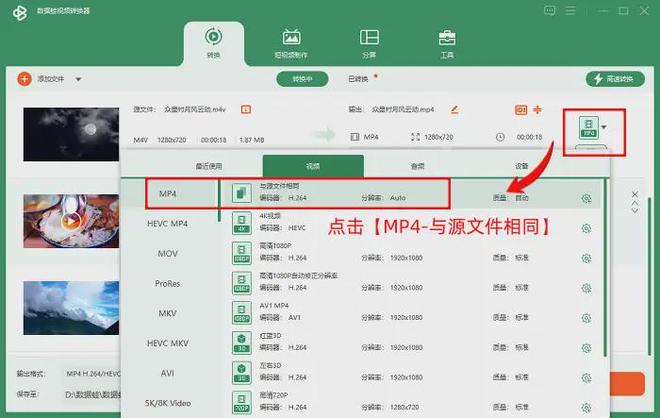
Task: Click the 高清720P preset icon
Action: 242,402
